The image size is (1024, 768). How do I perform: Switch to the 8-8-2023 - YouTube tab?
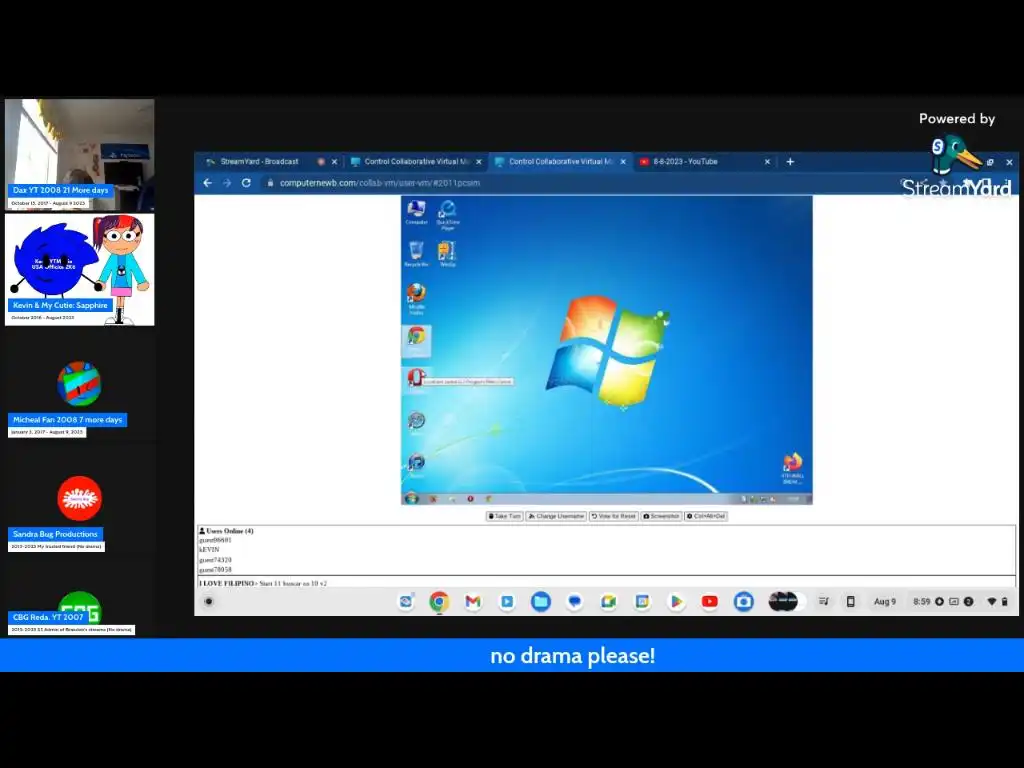pyautogui.click(x=685, y=161)
